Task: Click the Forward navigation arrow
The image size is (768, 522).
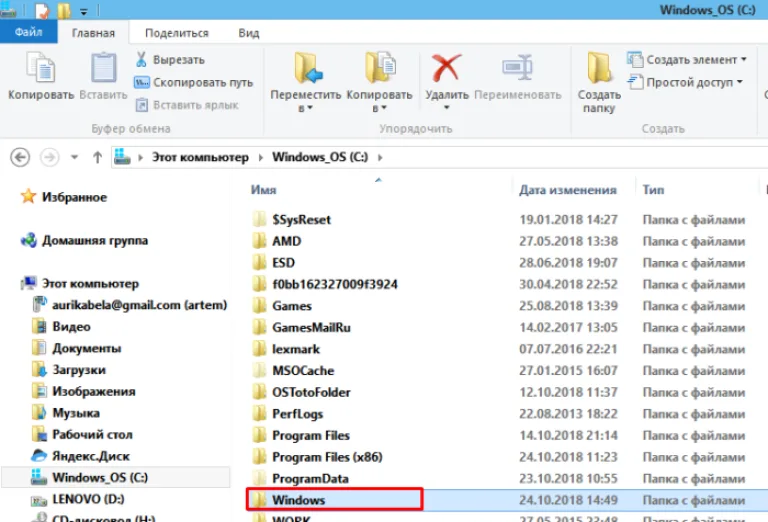Action: [49, 157]
